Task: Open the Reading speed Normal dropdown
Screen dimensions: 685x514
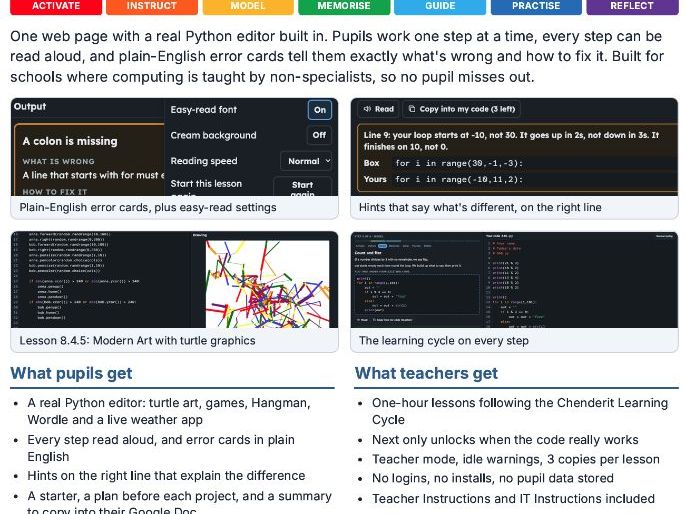Action: coord(306,161)
